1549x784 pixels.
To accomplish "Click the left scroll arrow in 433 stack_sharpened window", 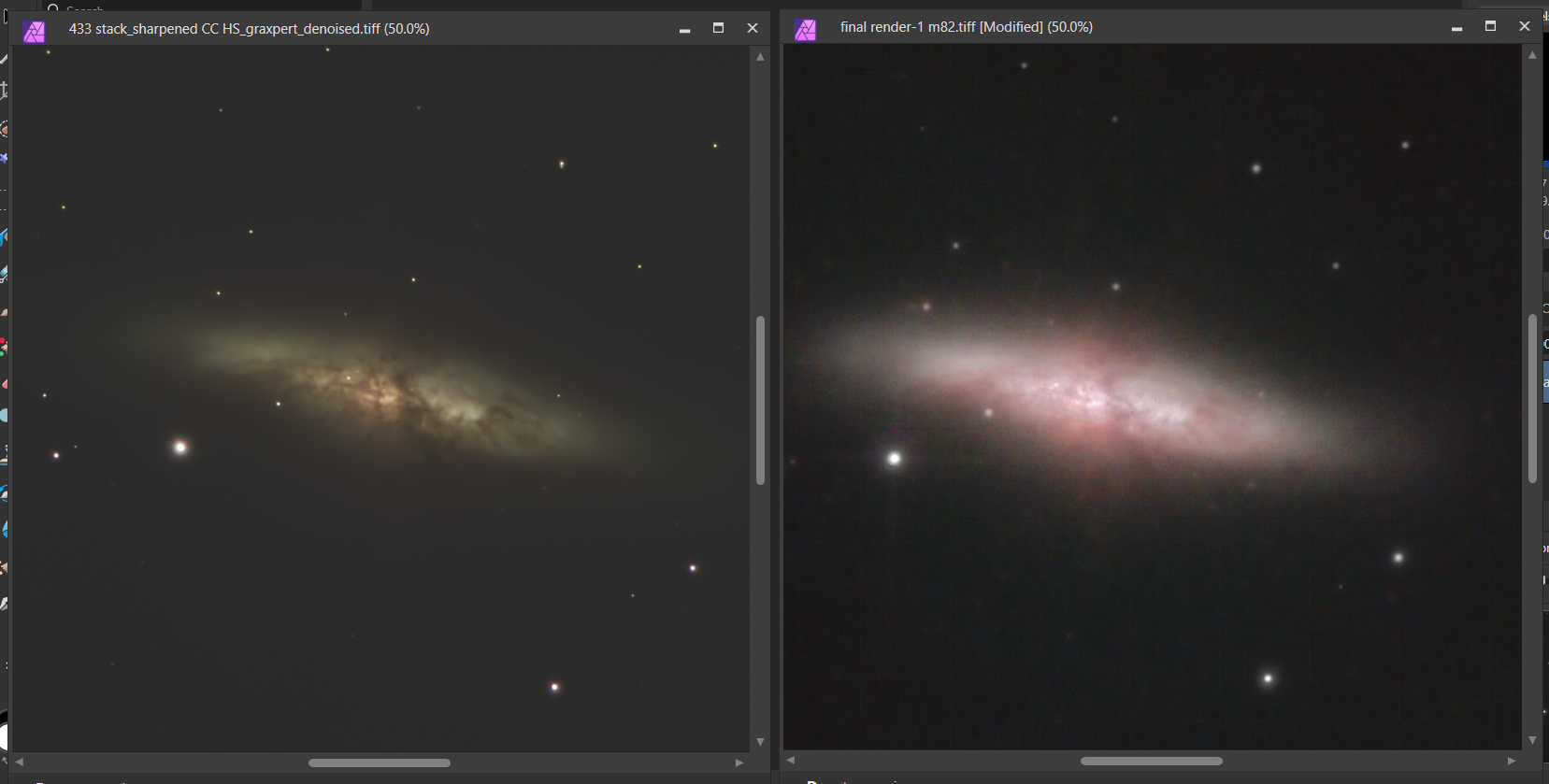I will (x=19, y=763).
